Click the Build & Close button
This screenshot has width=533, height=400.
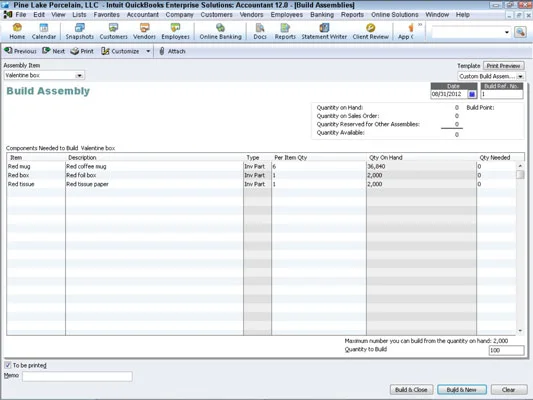point(411,389)
